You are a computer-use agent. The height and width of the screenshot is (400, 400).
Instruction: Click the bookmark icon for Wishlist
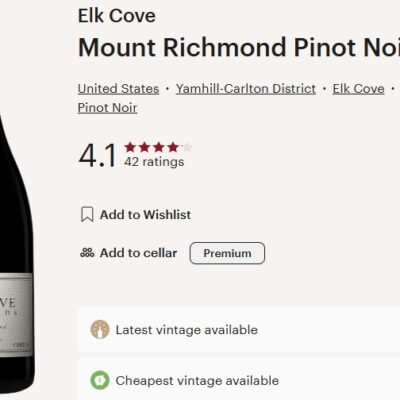click(87, 214)
